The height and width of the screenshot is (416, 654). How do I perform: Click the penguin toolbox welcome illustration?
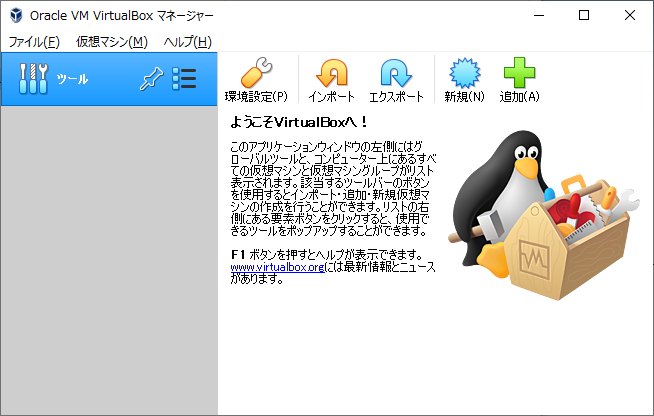[543, 214]
